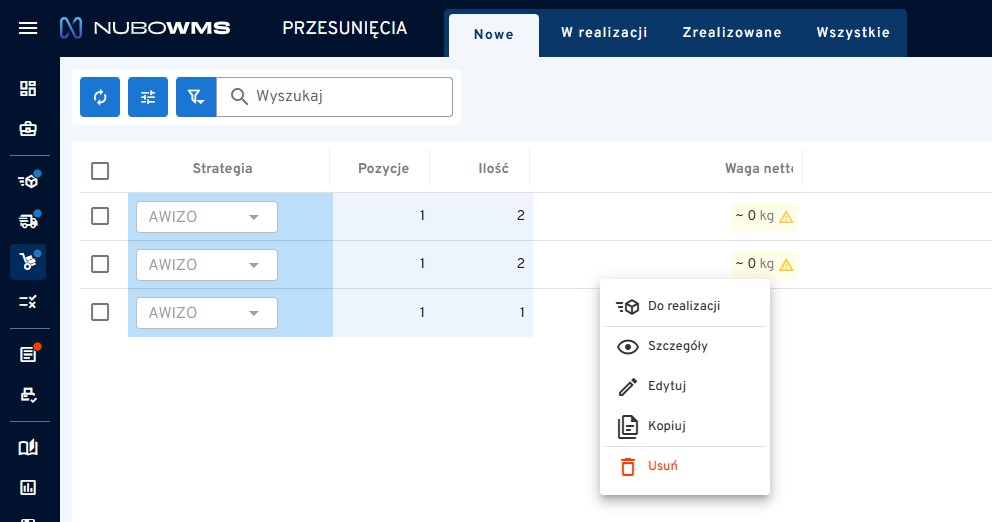Expand the second row AWIZO strategy dropdown

coord(207,265)
